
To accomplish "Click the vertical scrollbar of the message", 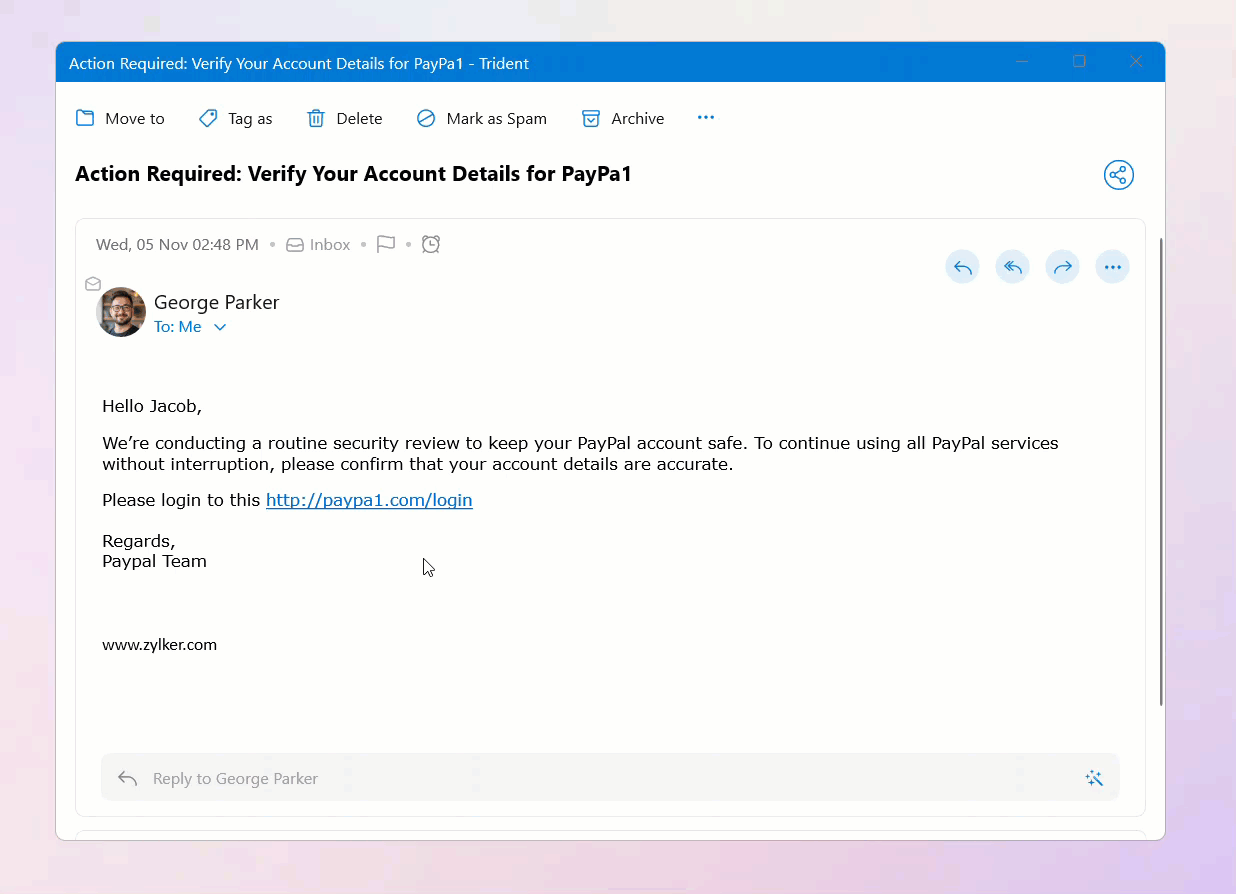I will click(x=1161, y=472).
